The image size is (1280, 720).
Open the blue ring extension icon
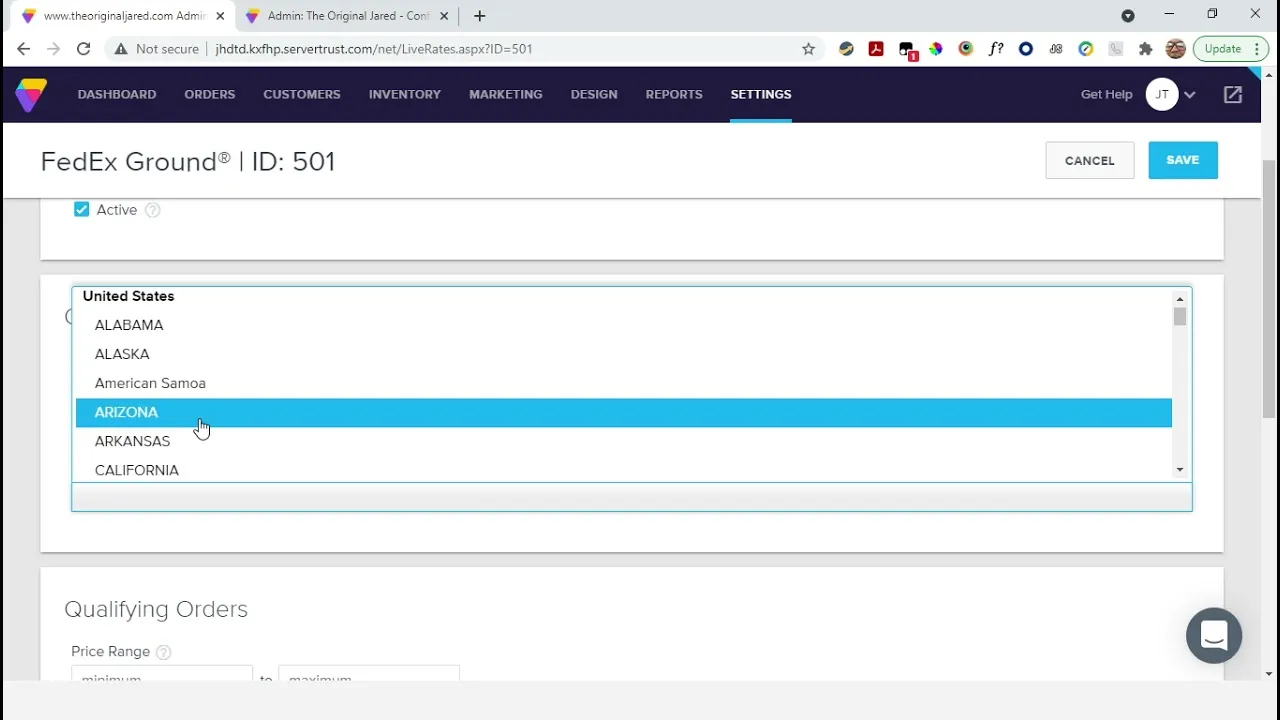[1026, 49]
